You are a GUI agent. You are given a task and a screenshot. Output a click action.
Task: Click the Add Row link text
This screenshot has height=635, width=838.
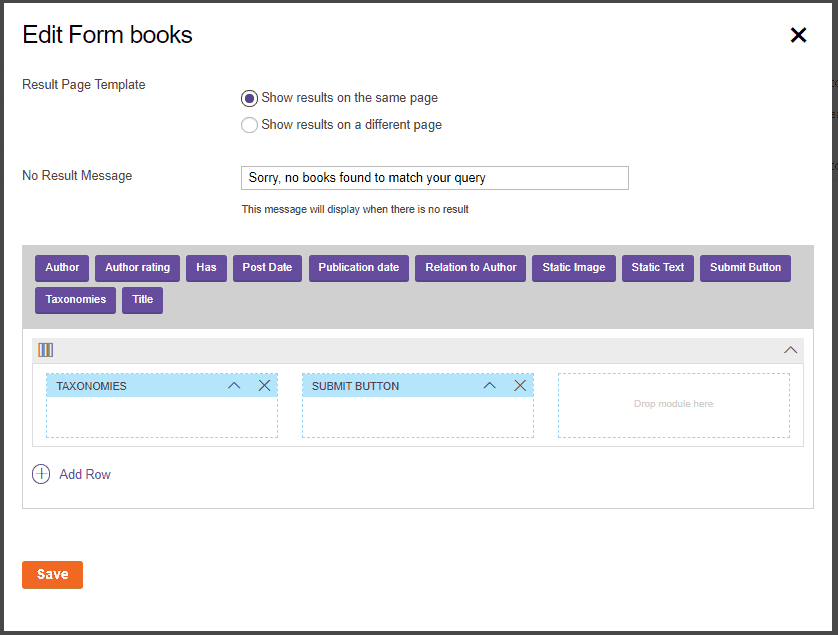pos(84,475)
